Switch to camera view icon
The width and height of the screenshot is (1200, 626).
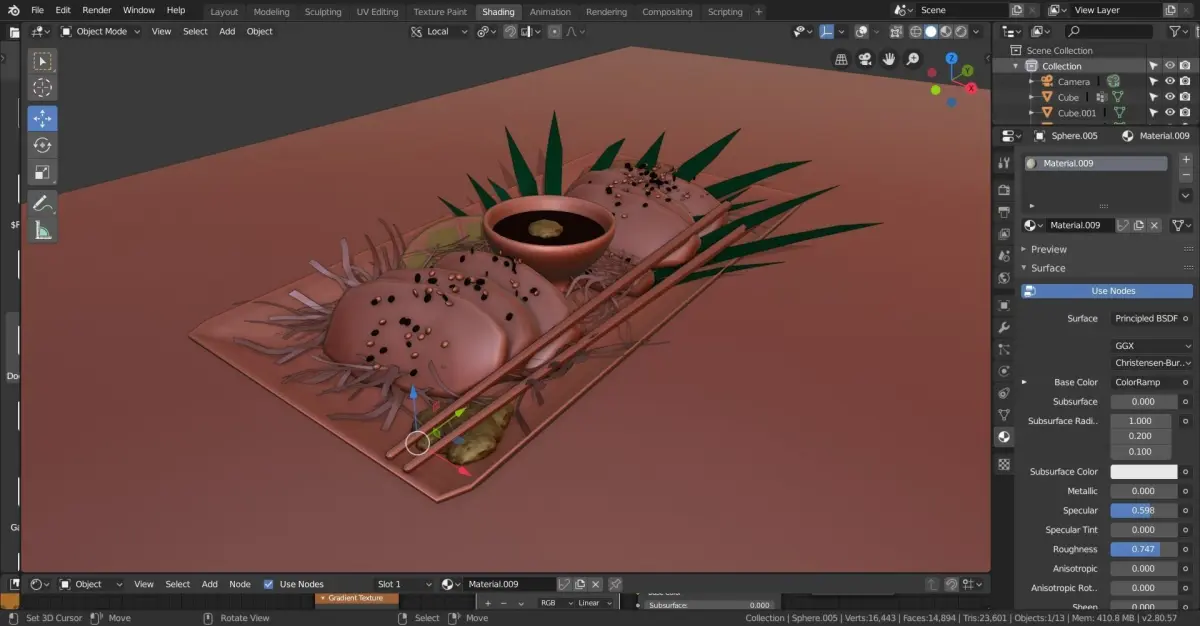[x=865, y=59]
